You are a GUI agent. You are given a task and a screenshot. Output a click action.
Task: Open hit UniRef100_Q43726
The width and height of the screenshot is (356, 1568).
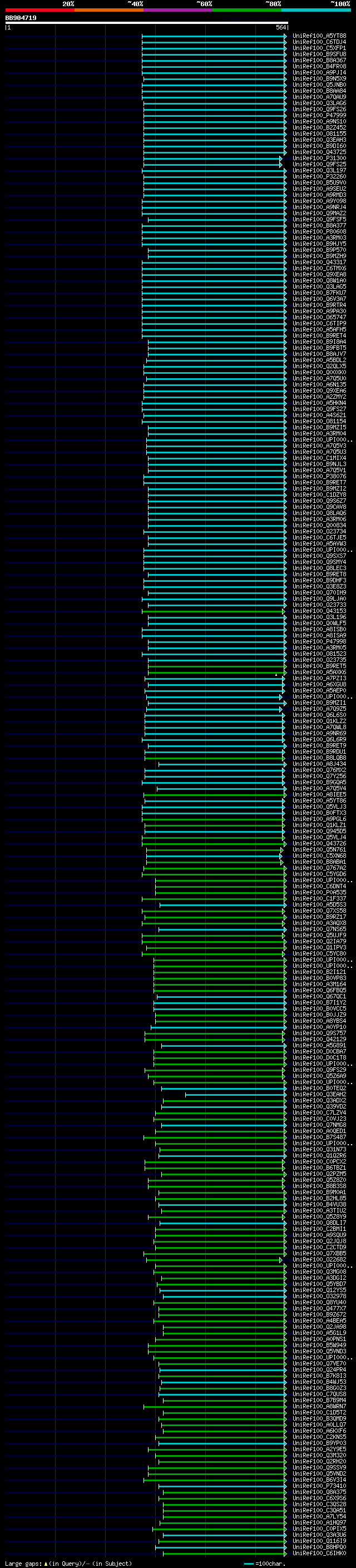point(319,843)
